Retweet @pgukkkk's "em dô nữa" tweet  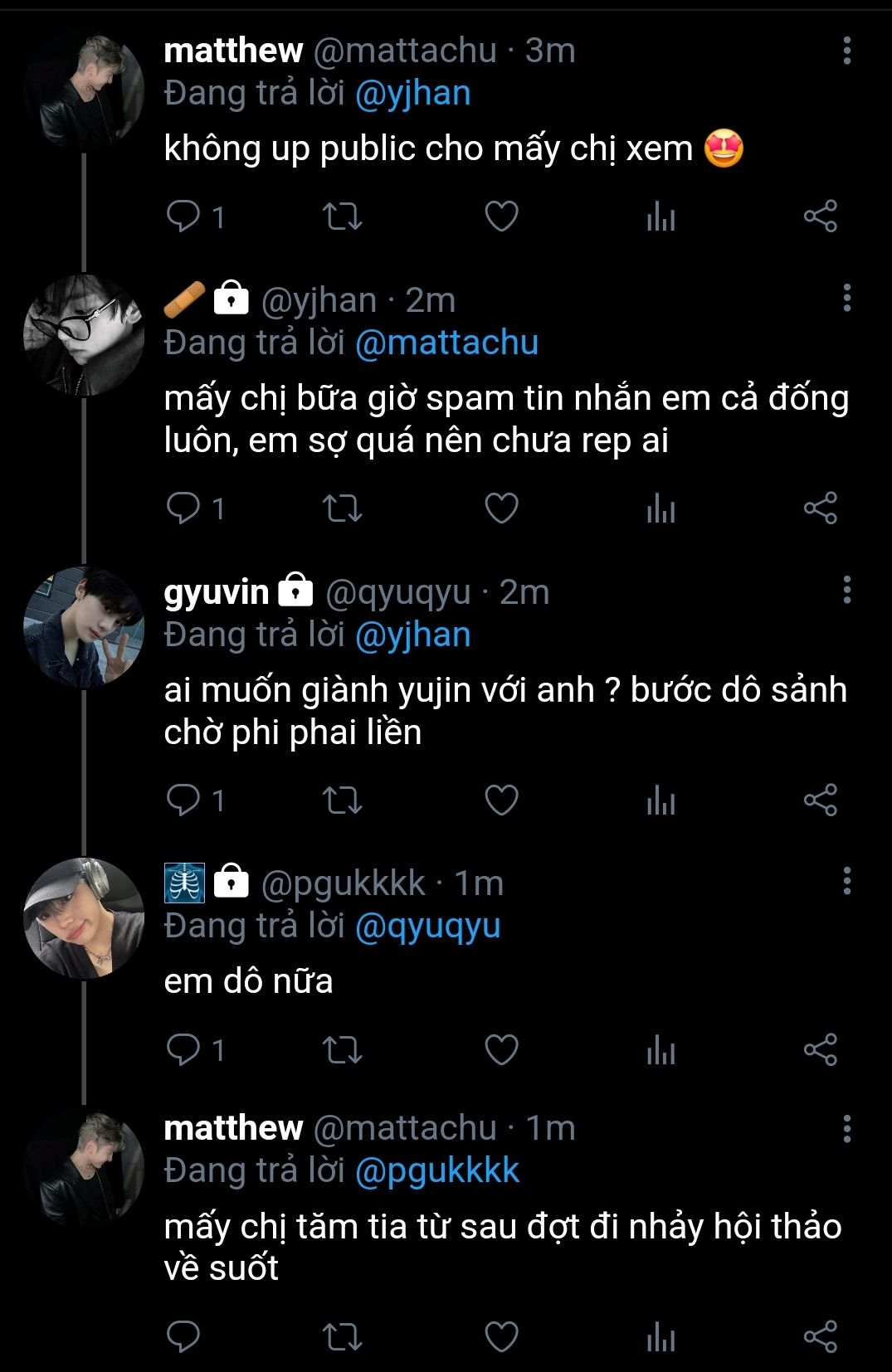tap(342, 1049)
